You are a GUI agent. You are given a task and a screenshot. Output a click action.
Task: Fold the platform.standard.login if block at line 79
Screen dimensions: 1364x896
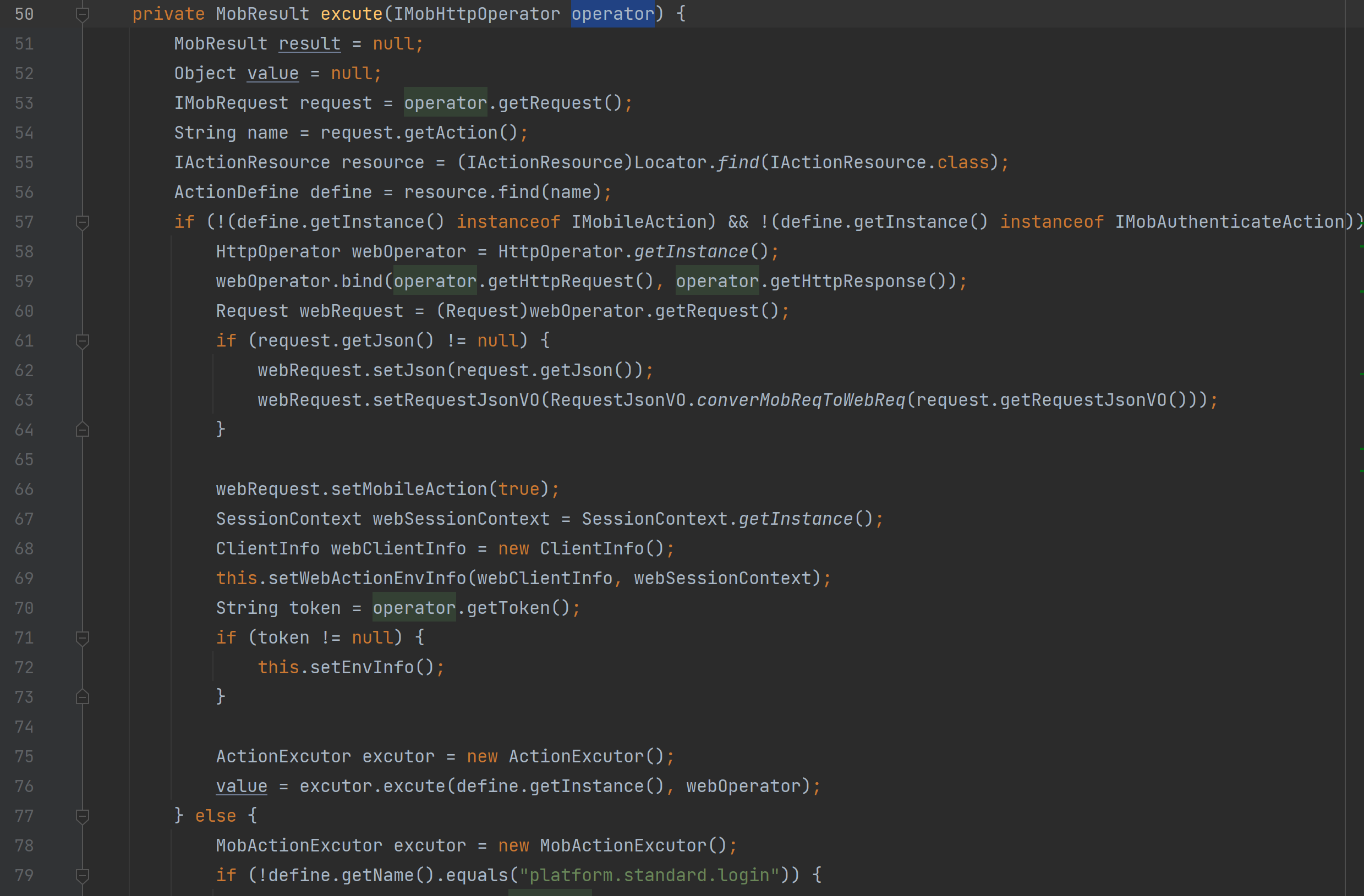click(x=83, y=876)
